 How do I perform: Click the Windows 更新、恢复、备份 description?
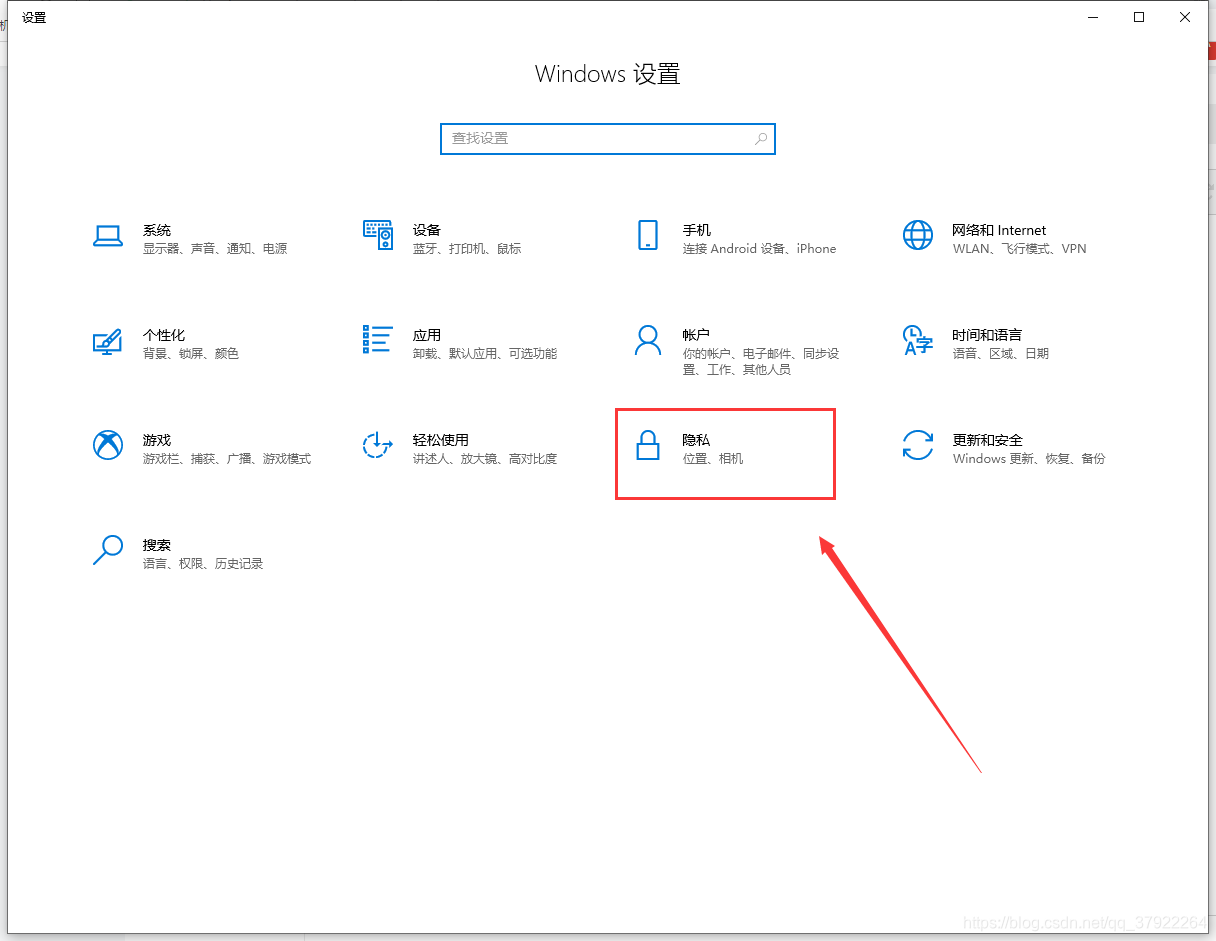[x=1029, y=459]
